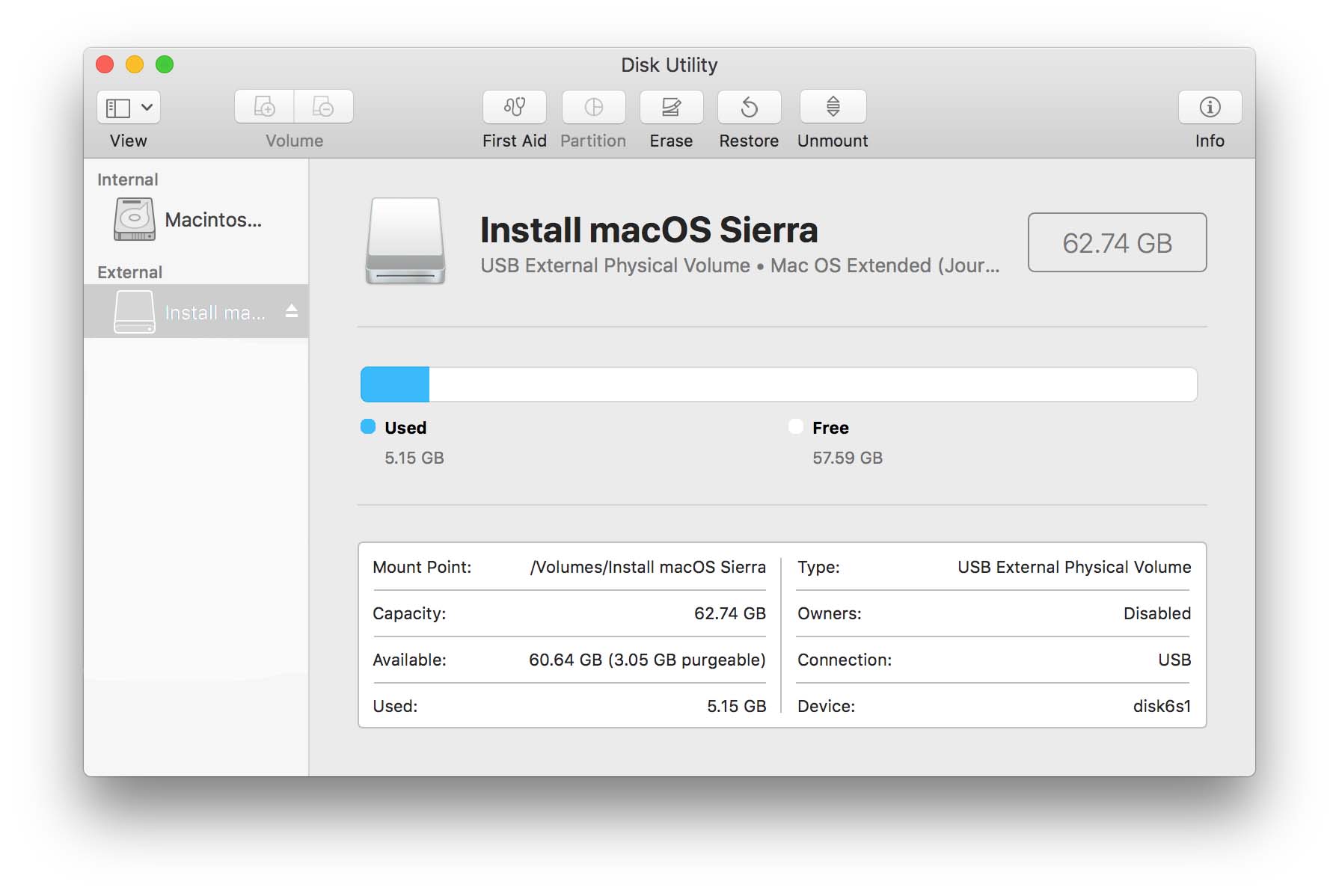Click the 5.15 GB value under Used legend
The width and height of the screenshot is (1339, 896).
coord(414,458)
